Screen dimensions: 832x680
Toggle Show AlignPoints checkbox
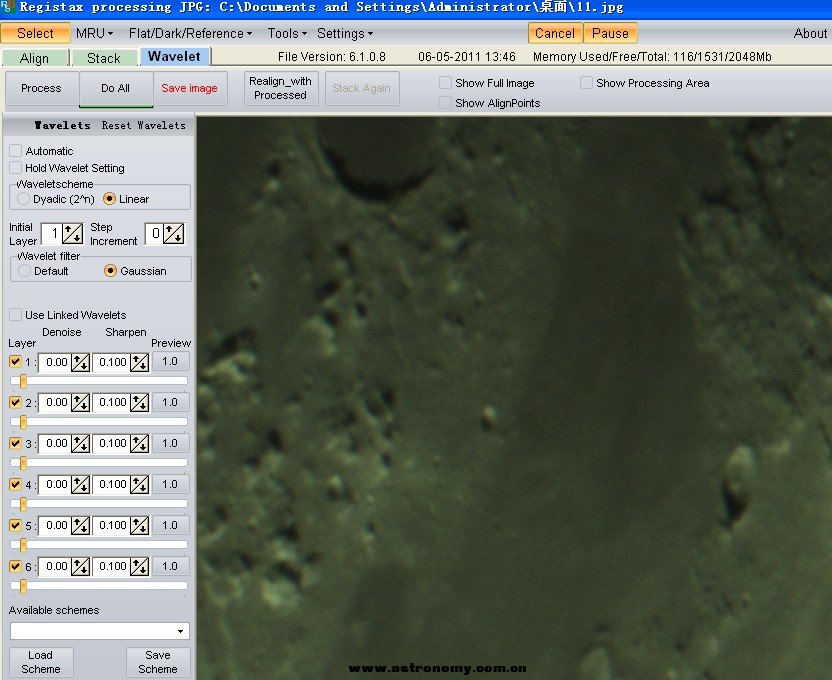[x=446, y=102]
